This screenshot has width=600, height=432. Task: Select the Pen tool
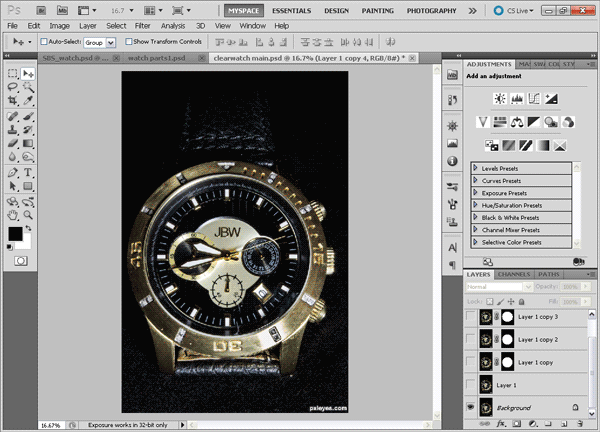[13, 172]
